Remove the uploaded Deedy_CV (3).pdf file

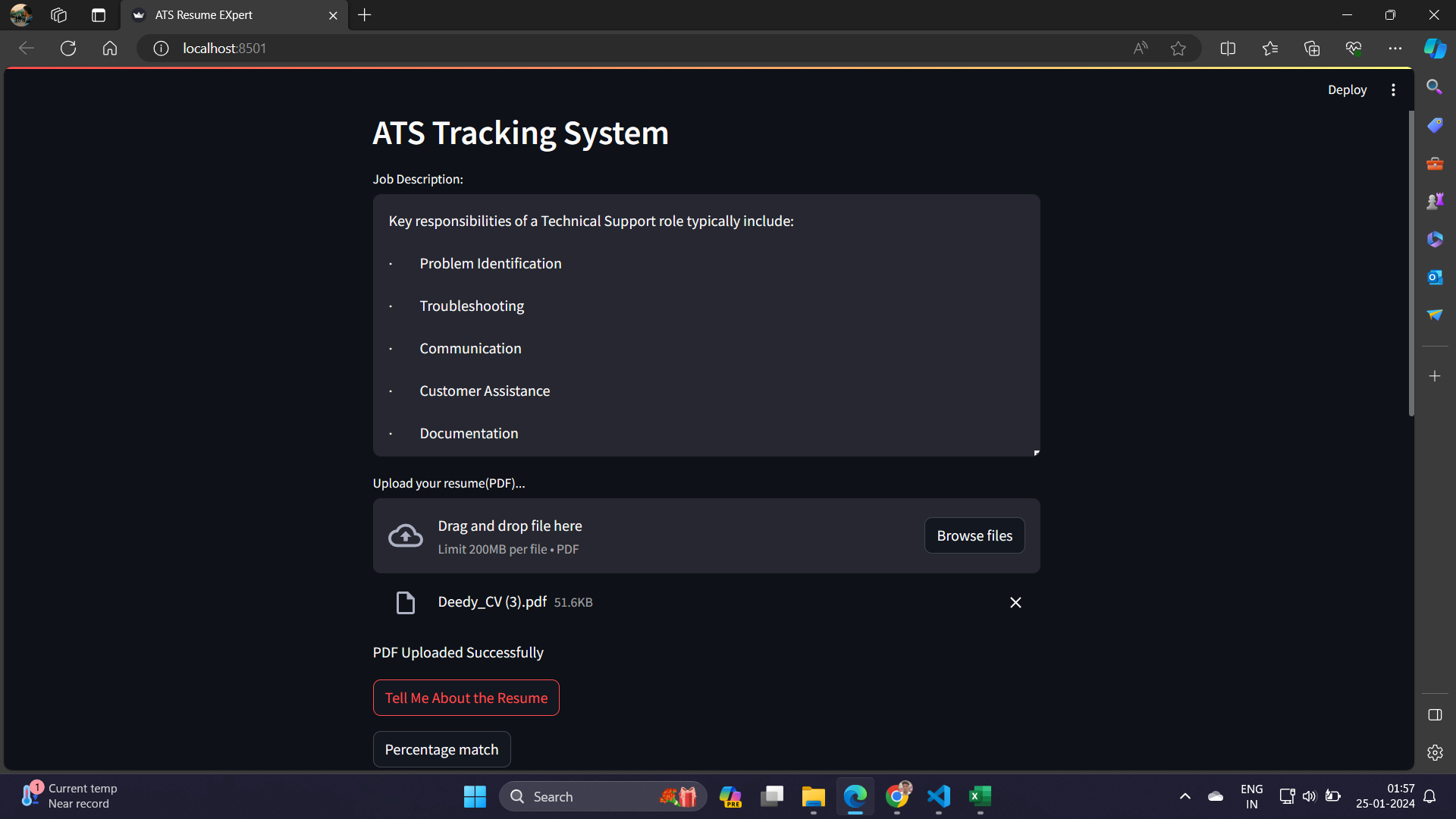pos(1015,602)
